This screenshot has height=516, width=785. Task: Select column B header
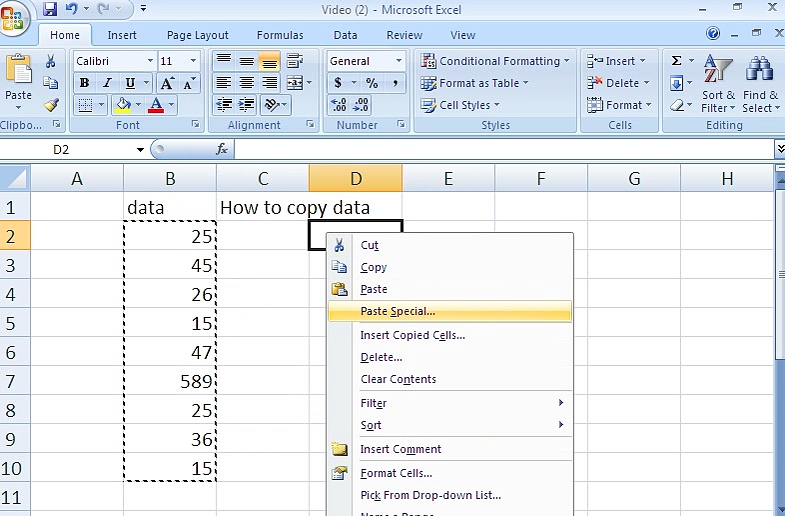coord(170,179)
